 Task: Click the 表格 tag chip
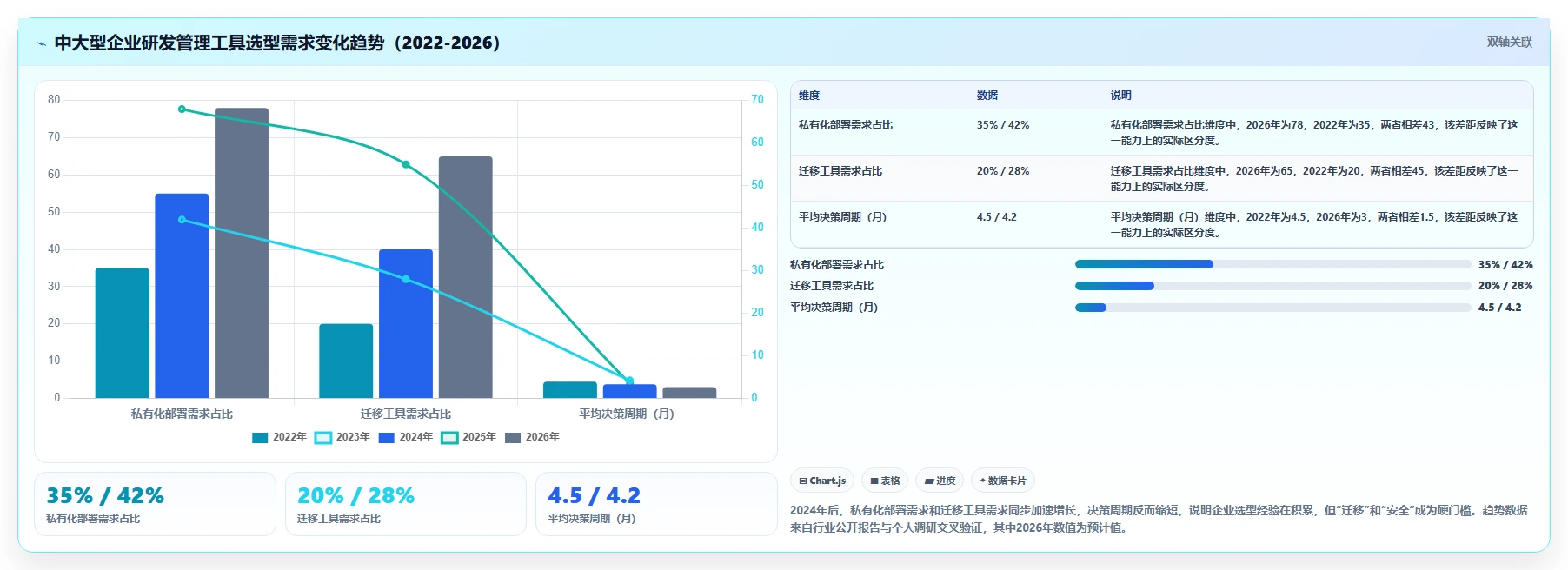pyautogui.click(x=885, y=481)
